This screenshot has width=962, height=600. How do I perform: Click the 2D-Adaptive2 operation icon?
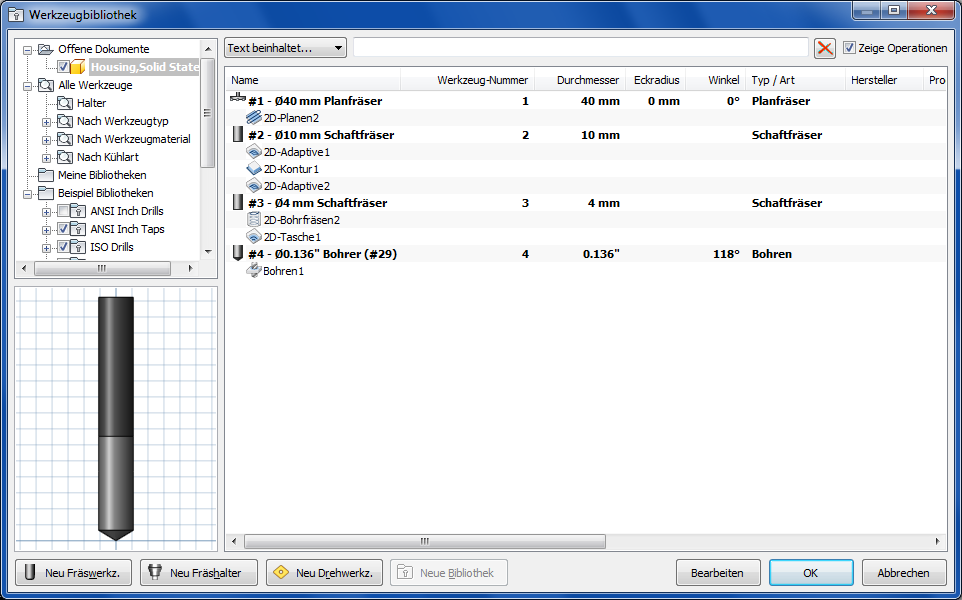pyautogui.click(x=254, y=185)
